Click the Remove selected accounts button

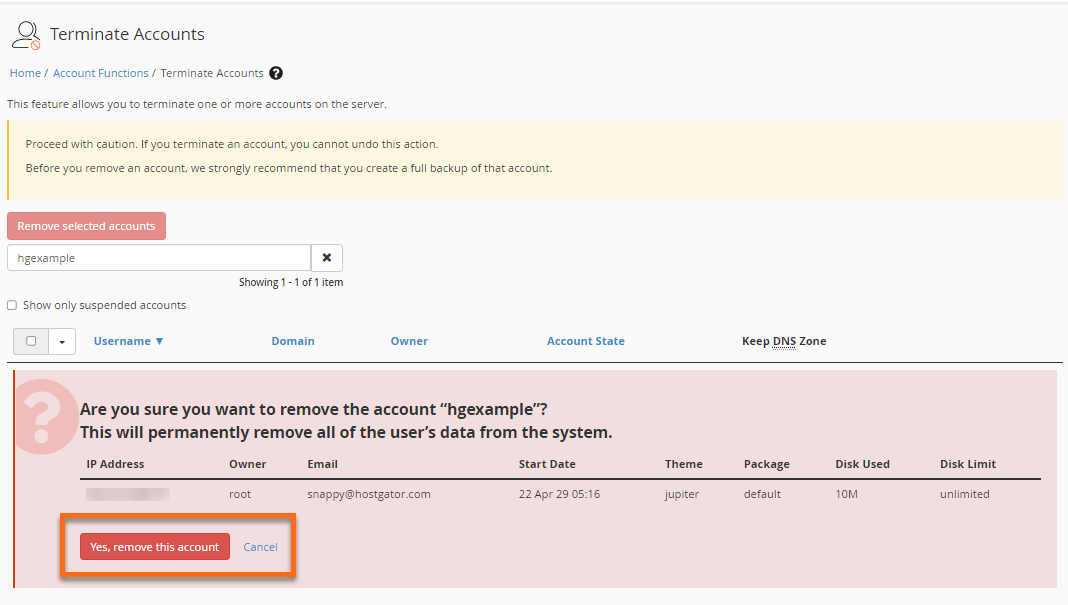pos(86,225)
